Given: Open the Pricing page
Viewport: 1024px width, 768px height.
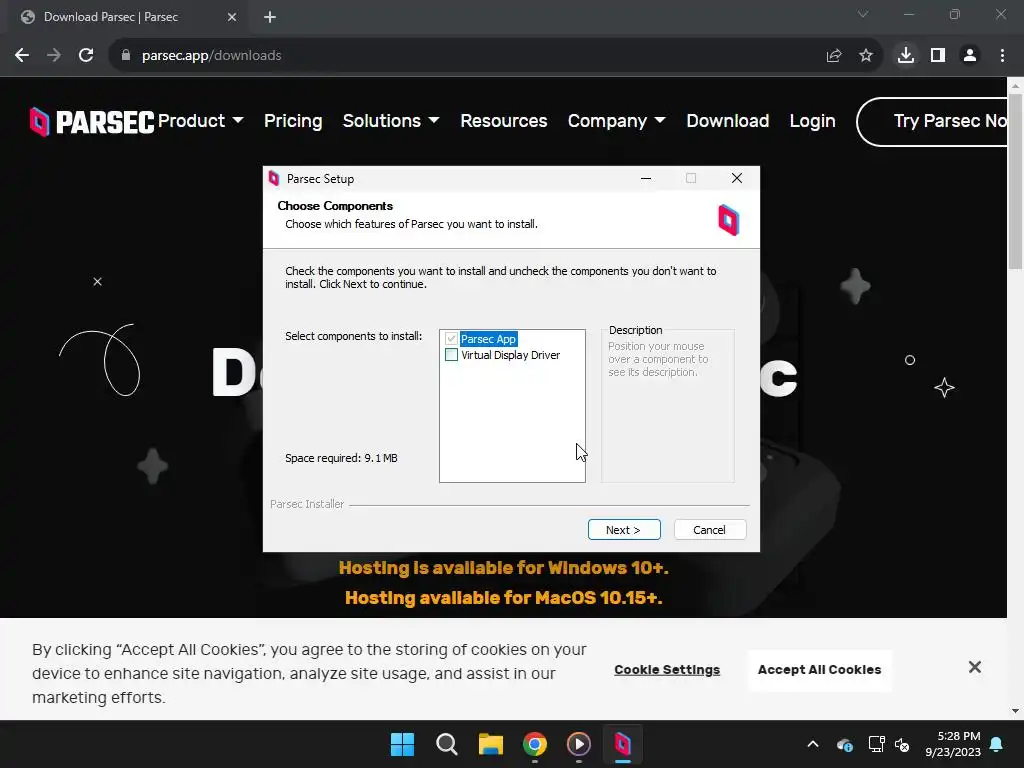Looking at the screenshot, I should coord(293,121).
